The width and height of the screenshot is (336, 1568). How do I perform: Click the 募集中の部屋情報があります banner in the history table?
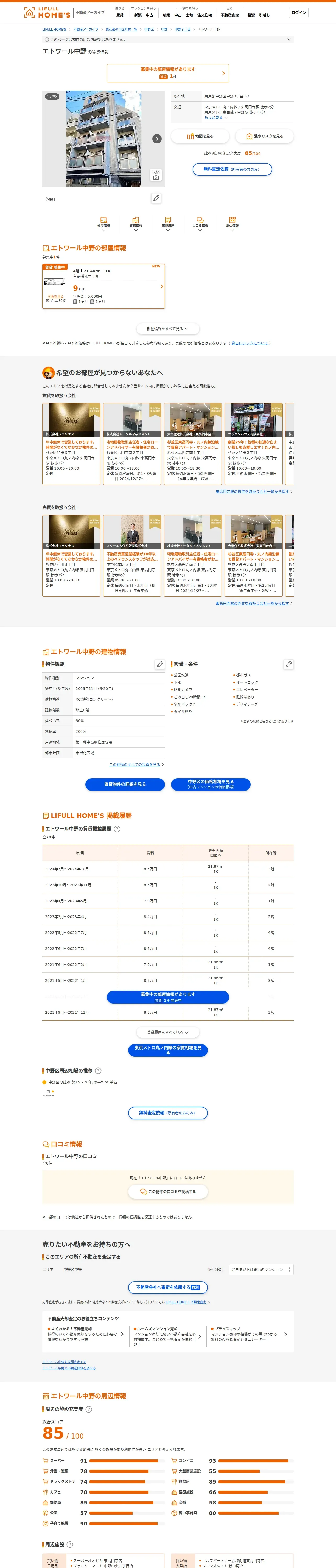(168, 997)
